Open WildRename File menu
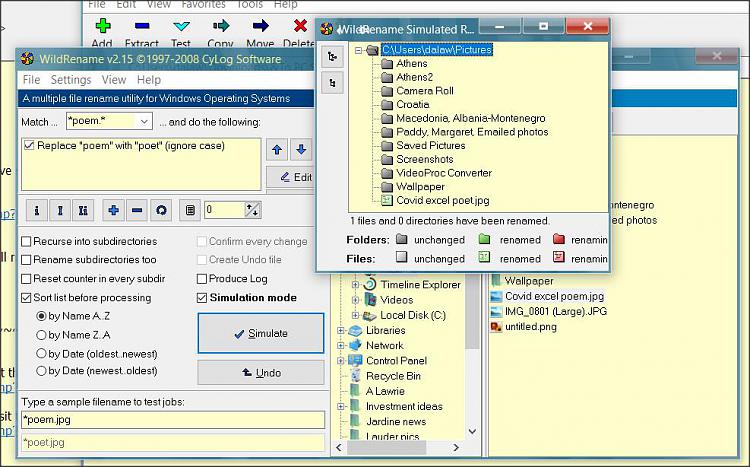750x467 pixels. (x=32, y=80)
